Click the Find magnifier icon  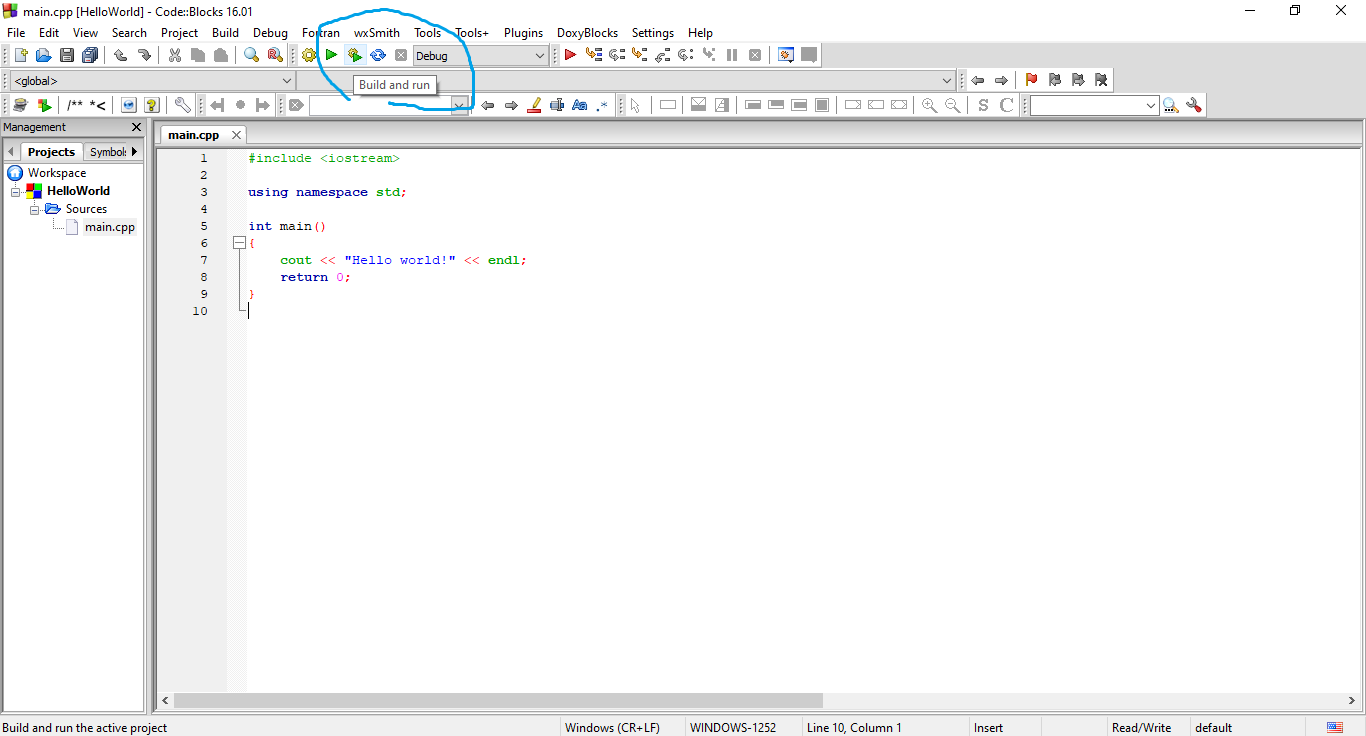252,55
